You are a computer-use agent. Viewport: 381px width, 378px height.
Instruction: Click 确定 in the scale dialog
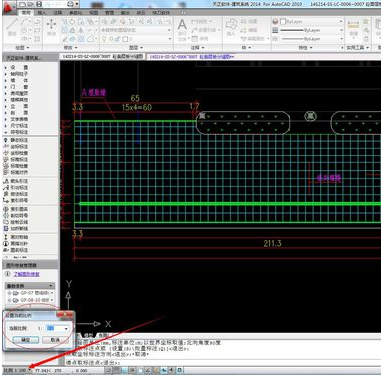[x=26, y=340]
